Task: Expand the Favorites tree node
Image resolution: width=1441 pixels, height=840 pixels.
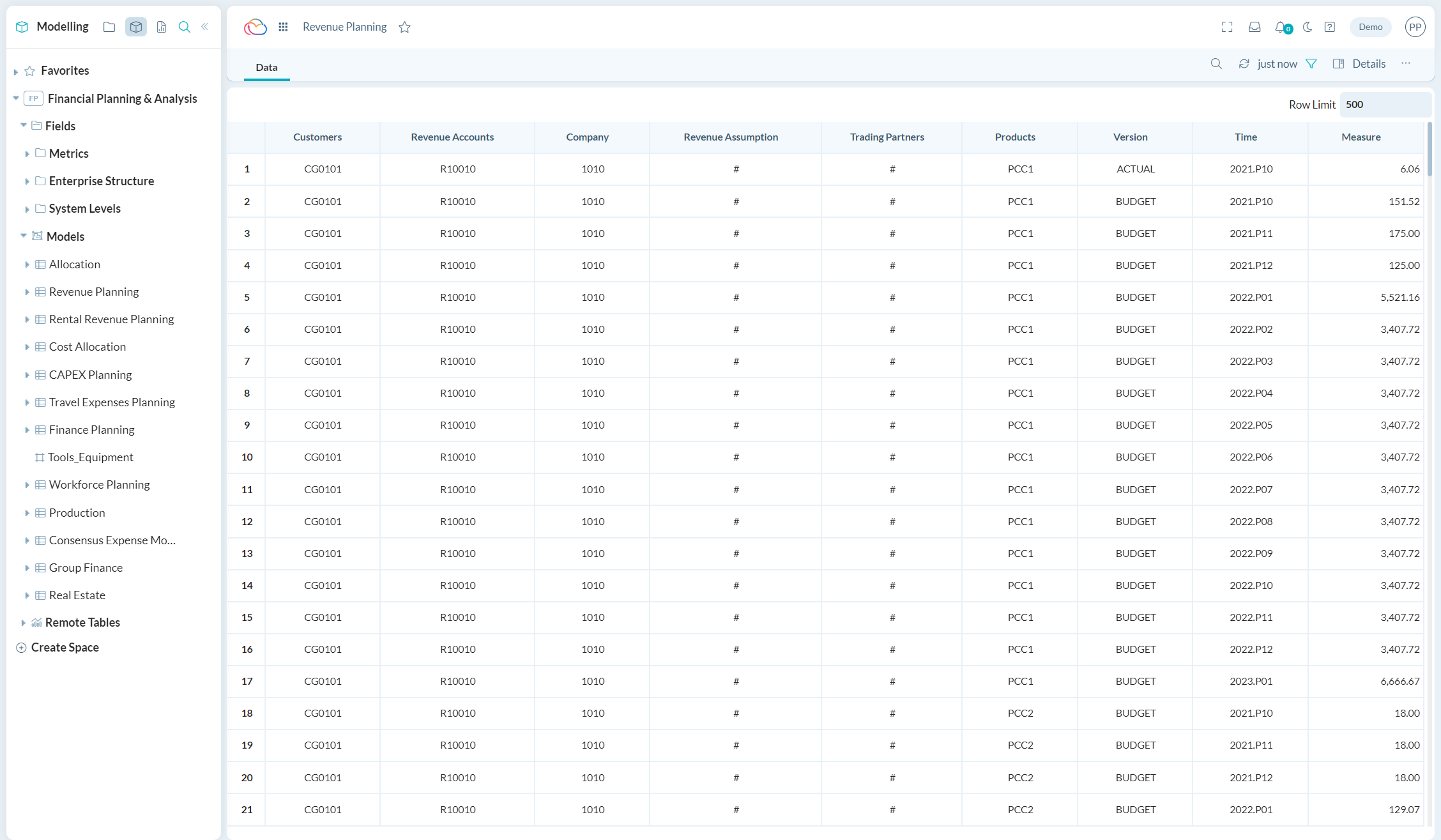Action: (16, 72)
